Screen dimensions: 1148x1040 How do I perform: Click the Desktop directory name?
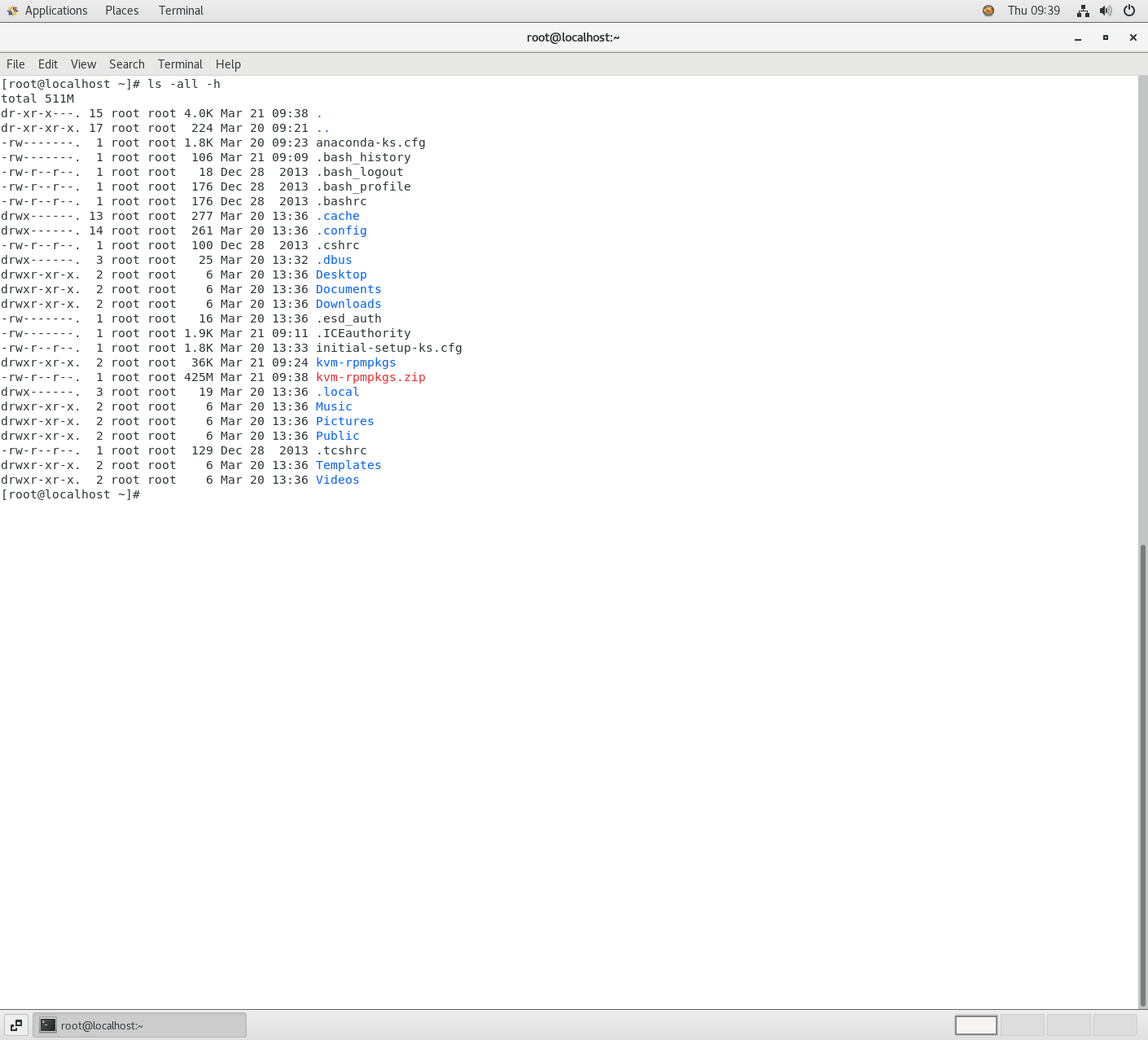click(x=341, y=274)
